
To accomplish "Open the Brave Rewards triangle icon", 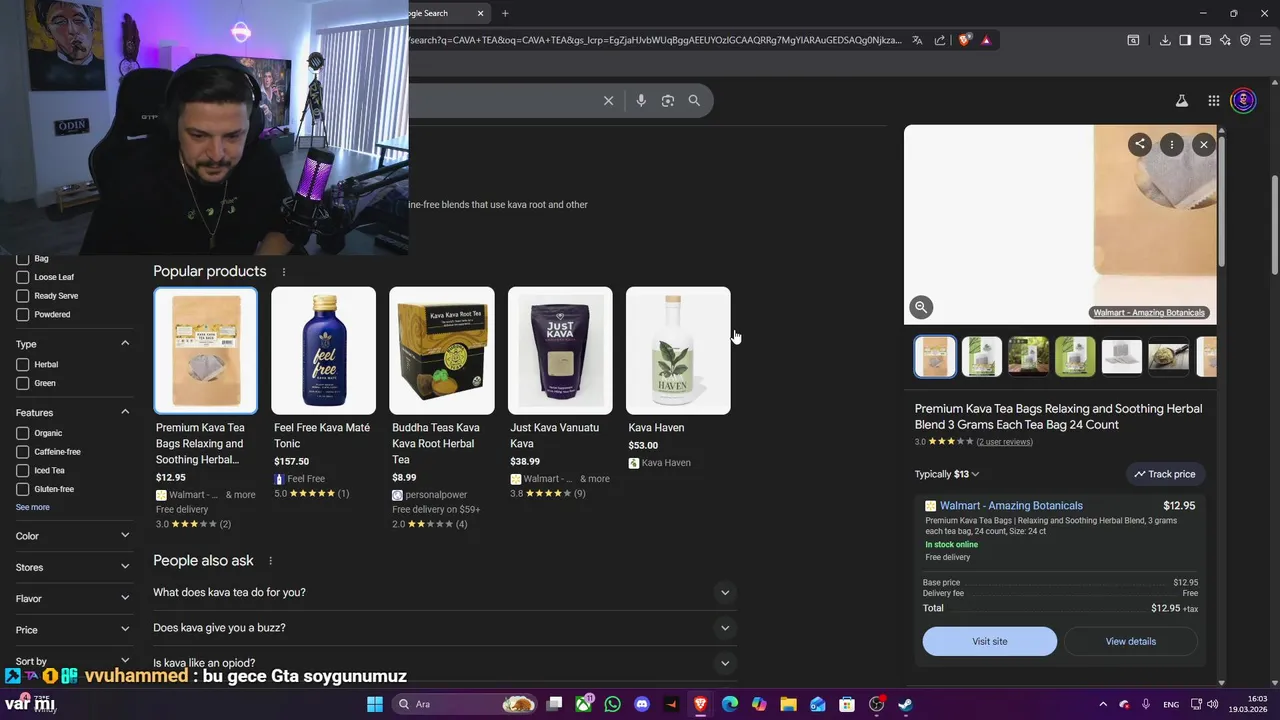I will (x=986, y=41).
